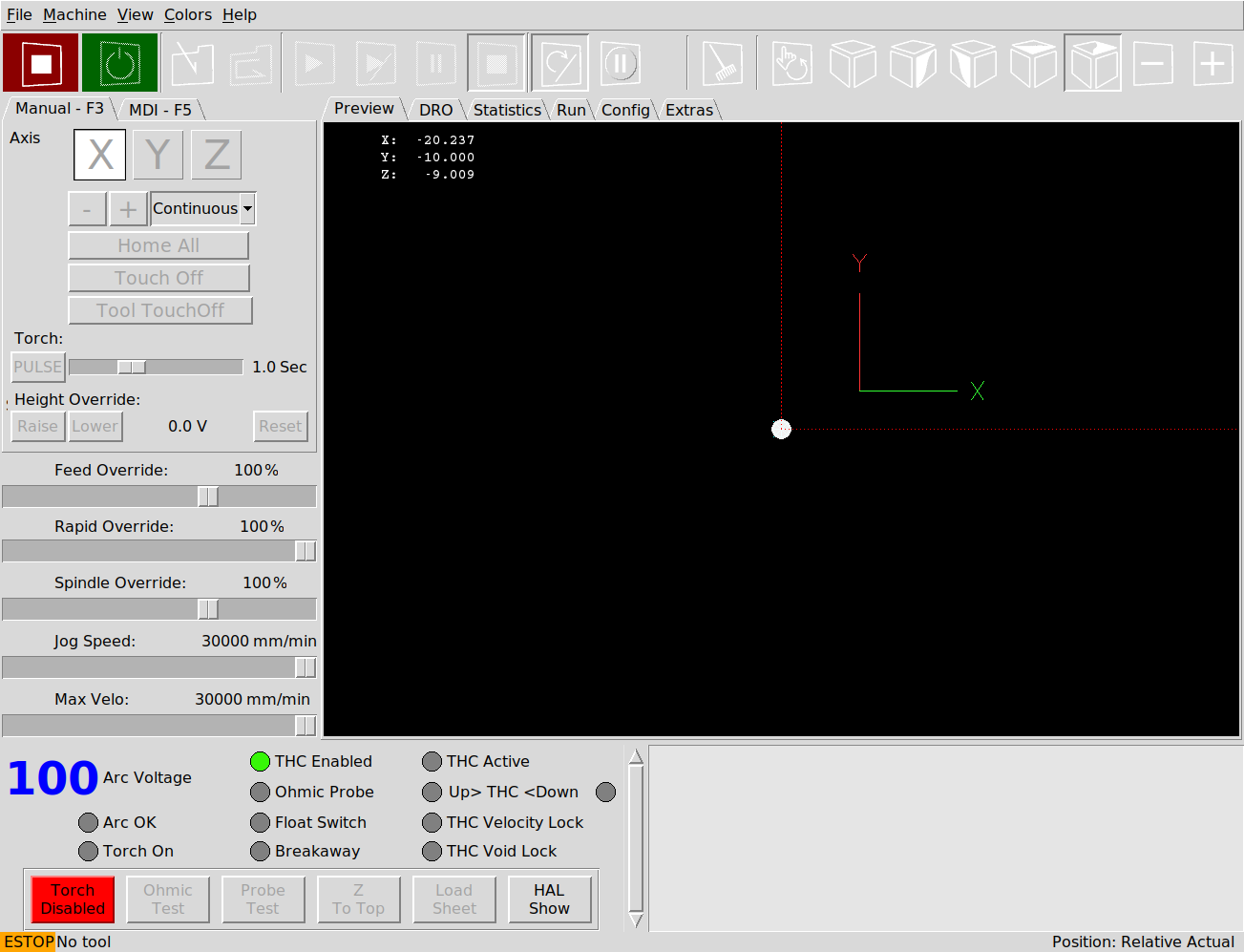Select the X axis radio button
The image size is (1244, 952).
pyautogui.click(x=100, y=155)
